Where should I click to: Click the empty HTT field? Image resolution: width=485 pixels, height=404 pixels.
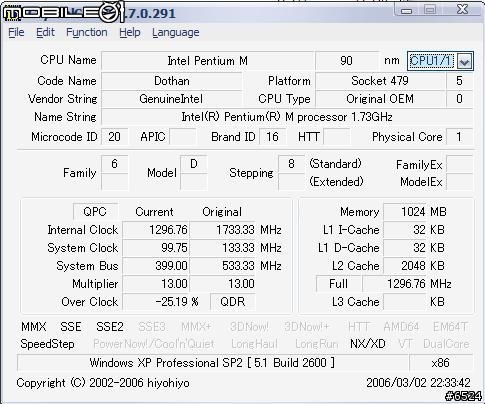(337, 137)
